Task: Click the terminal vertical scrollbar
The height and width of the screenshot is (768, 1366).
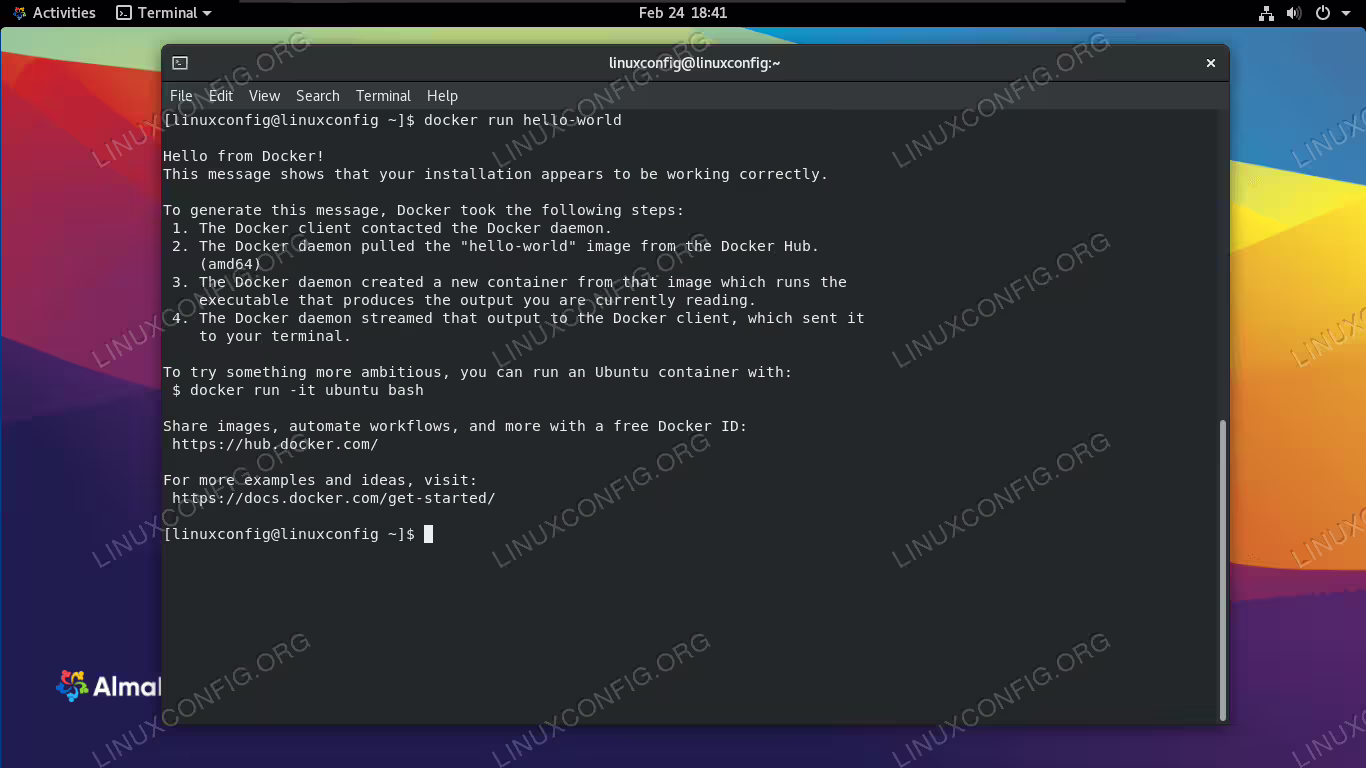Action: pos(1222,570)
